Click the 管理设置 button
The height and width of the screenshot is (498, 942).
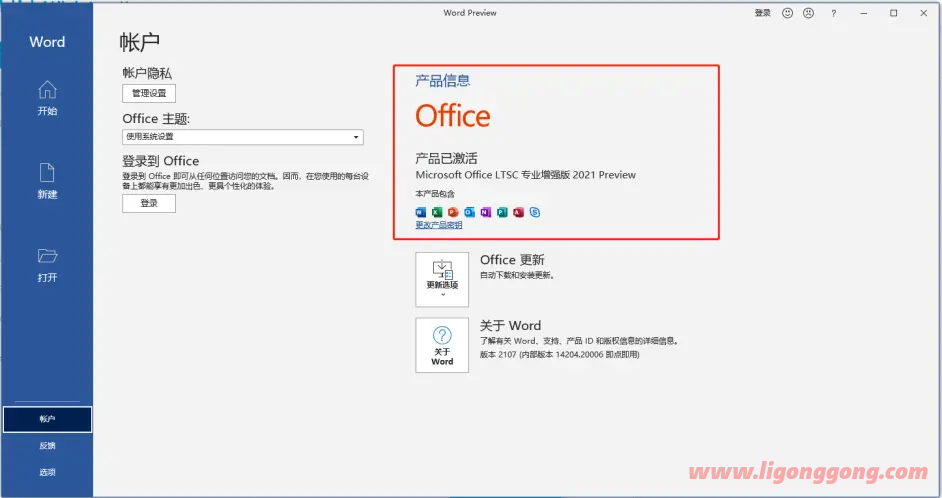[x=149, y=94]
